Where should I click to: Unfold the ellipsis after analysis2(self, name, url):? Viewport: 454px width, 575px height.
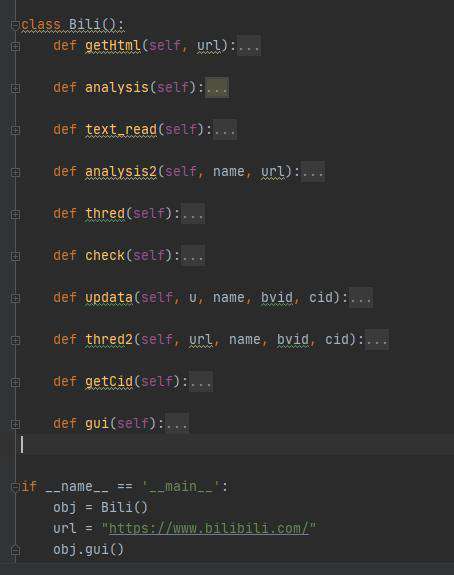313,171
